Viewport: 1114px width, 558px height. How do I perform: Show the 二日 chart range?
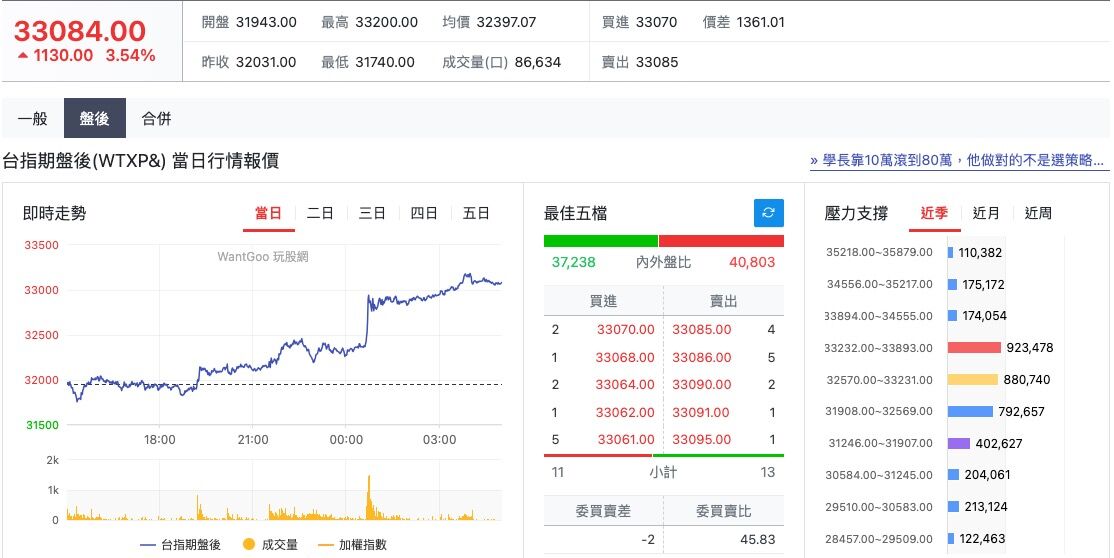tap(320, 213)
